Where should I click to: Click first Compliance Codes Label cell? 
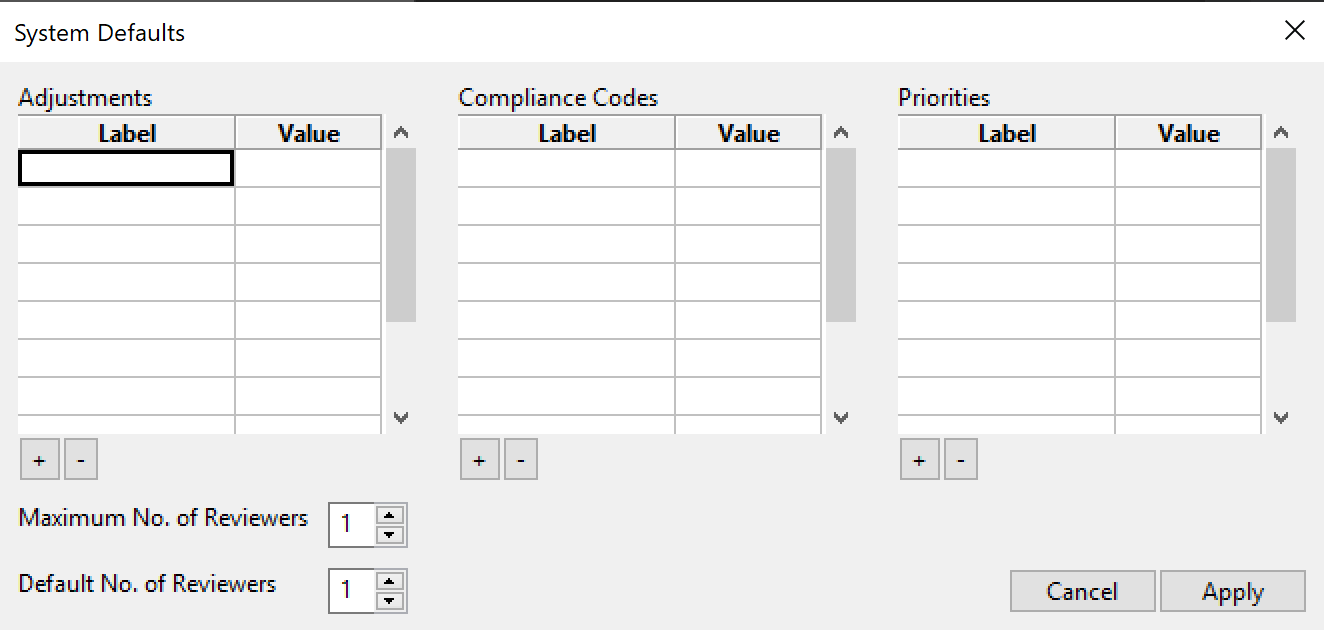coord(567,168)
